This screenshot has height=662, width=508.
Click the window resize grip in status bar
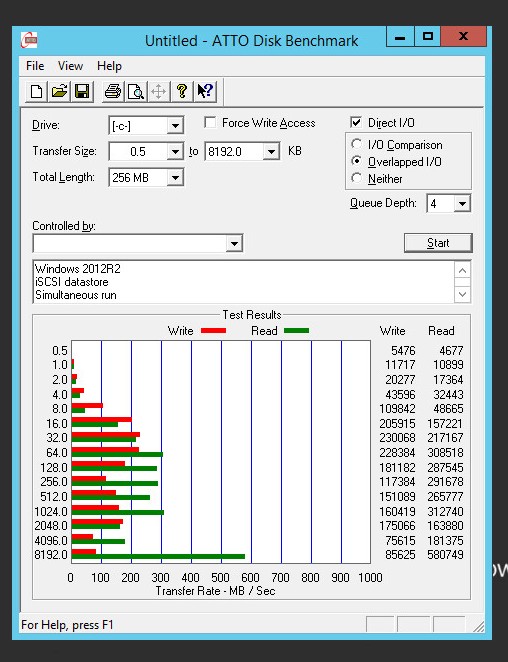click(478, 626)
